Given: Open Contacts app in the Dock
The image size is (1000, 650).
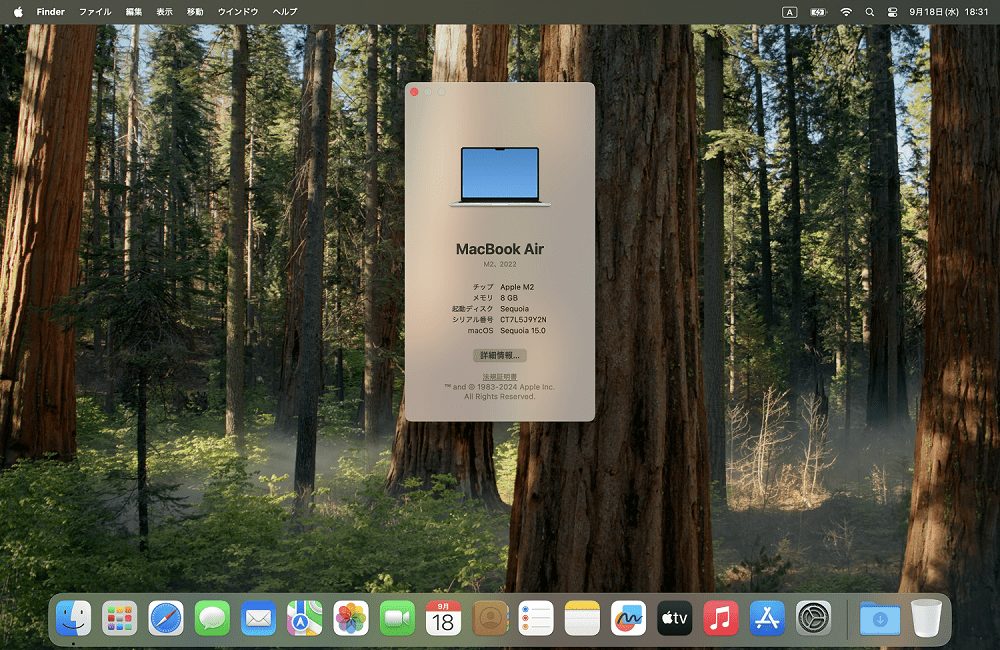Looking at the screenshot, I should [490, 618].
